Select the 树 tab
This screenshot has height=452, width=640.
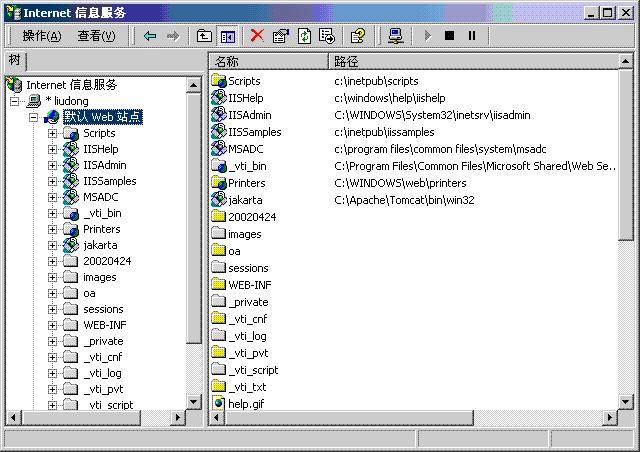(x=15, y=60)
